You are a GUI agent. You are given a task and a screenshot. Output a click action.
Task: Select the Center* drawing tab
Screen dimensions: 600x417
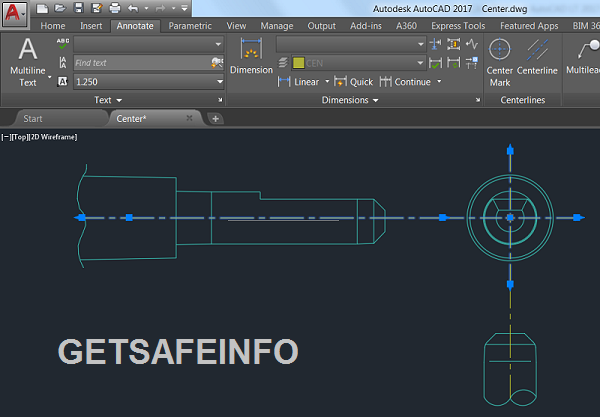131,119
